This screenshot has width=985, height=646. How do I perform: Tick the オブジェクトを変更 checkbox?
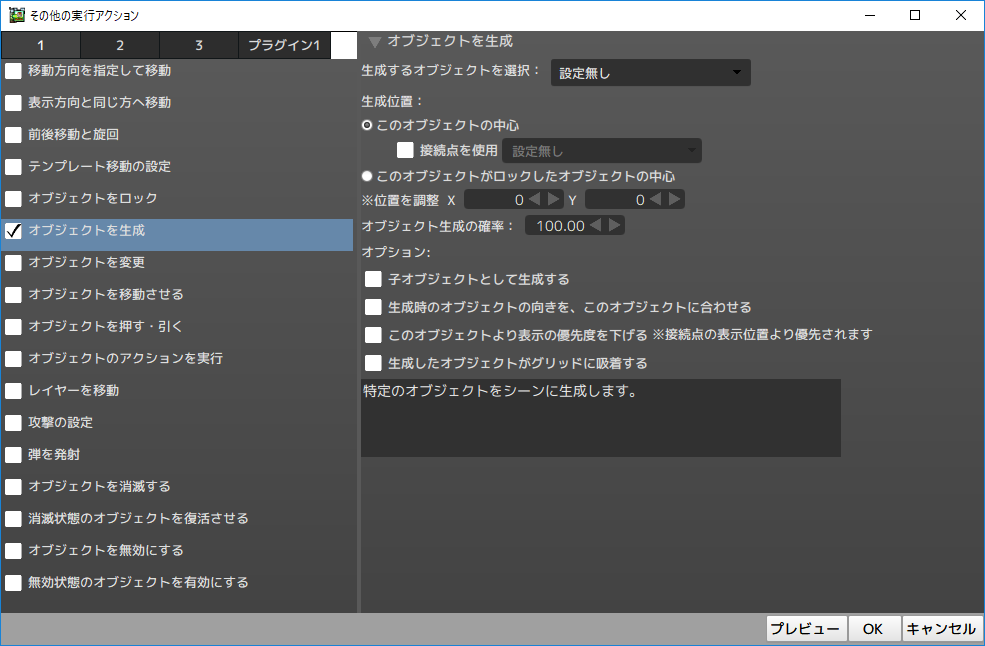tap(13, 263)
